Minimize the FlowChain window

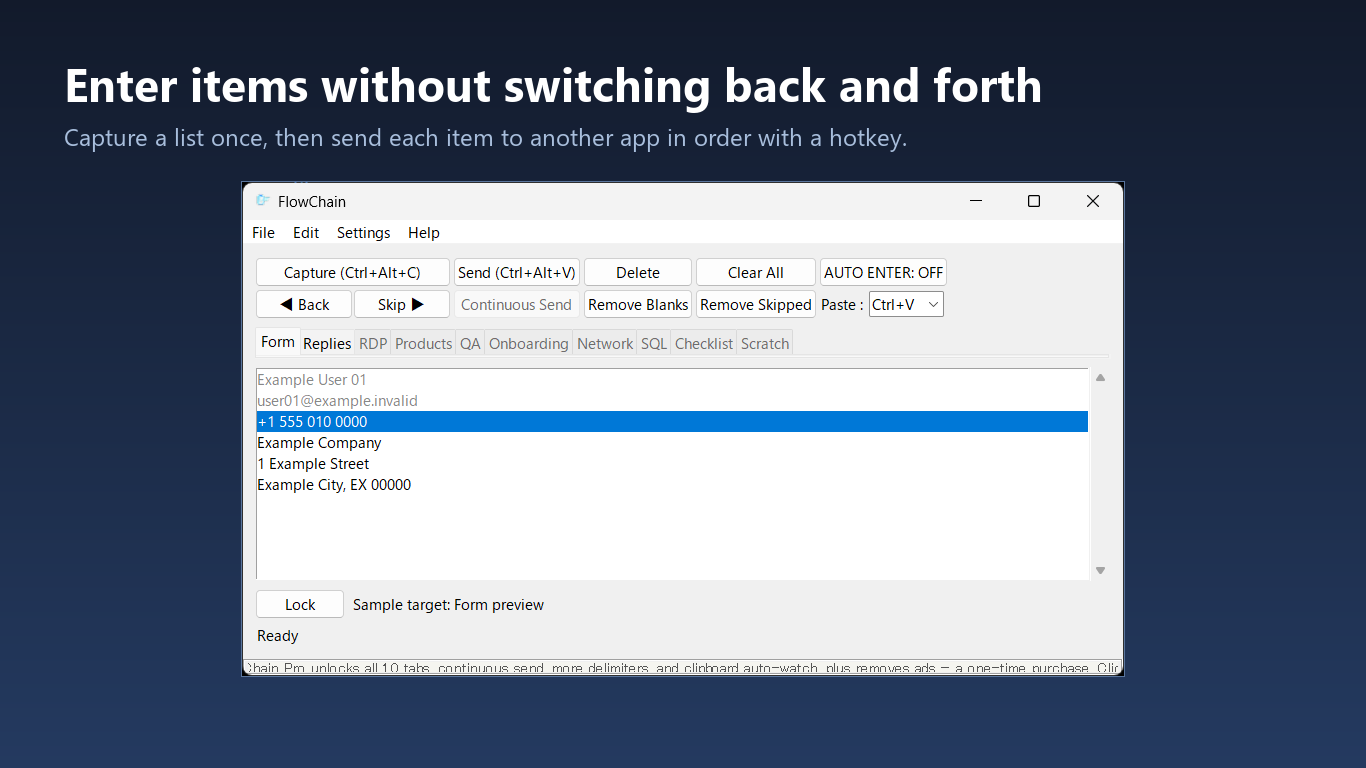tap(975, 201)
